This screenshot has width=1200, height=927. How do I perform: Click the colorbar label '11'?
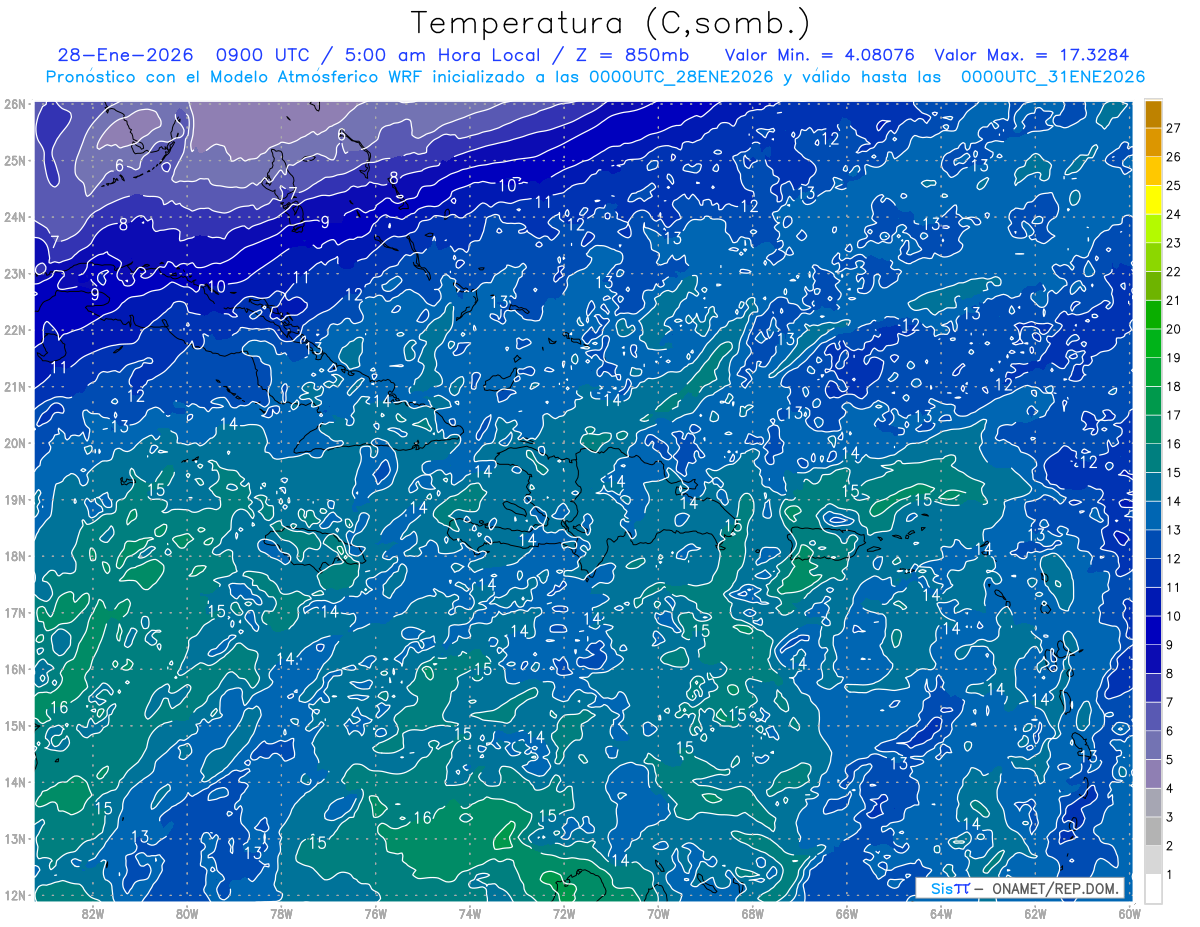coord(1173,587)
